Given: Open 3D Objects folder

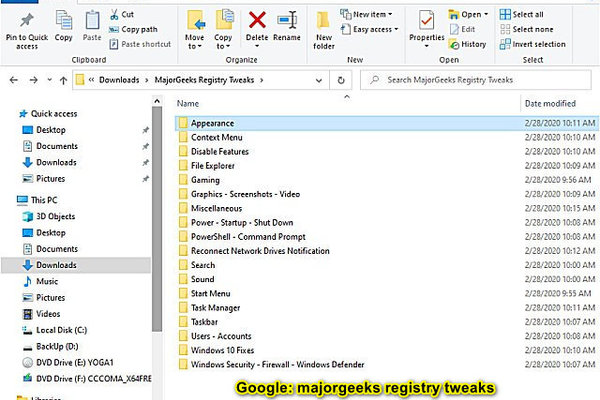Looking at the screenshot, I should 49,217.
